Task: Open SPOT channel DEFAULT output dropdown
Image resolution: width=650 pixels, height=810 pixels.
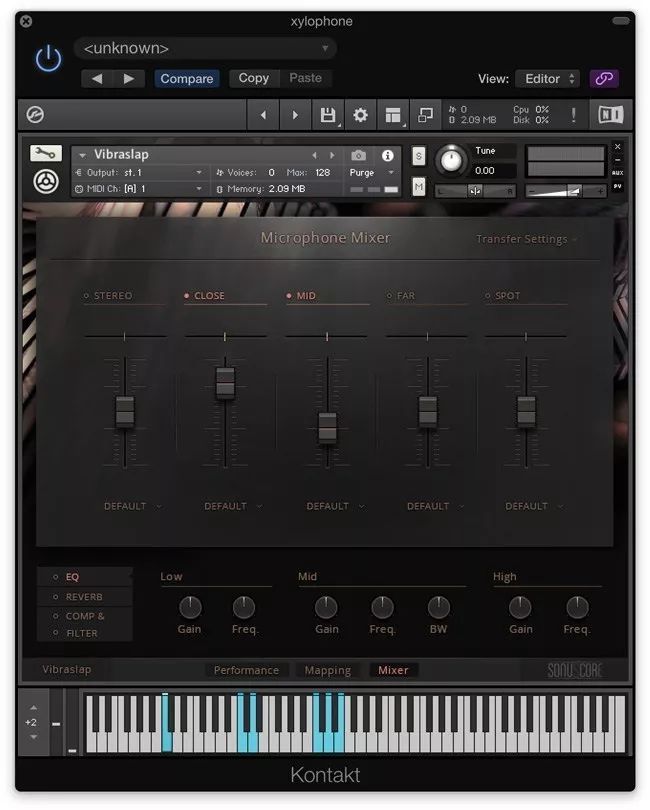Action: 534,506
